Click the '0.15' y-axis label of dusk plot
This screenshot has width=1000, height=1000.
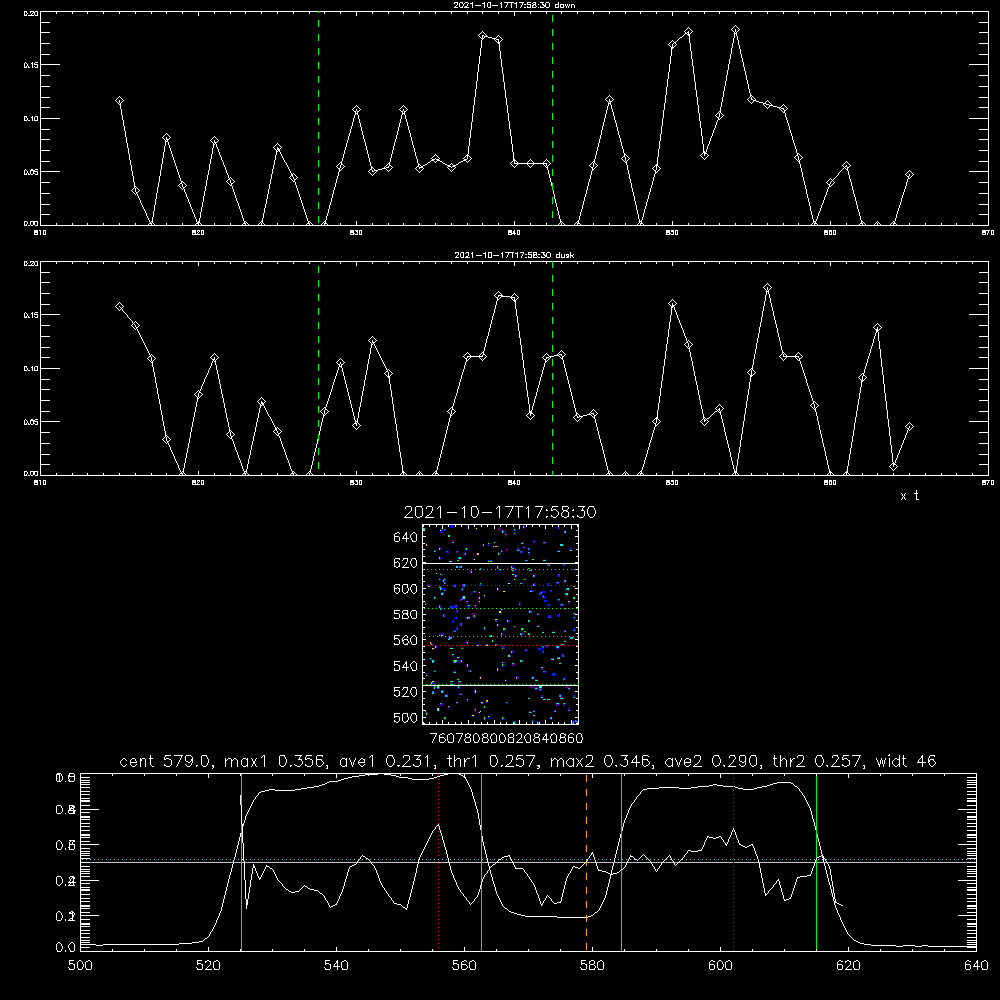[x=30, y=315]
